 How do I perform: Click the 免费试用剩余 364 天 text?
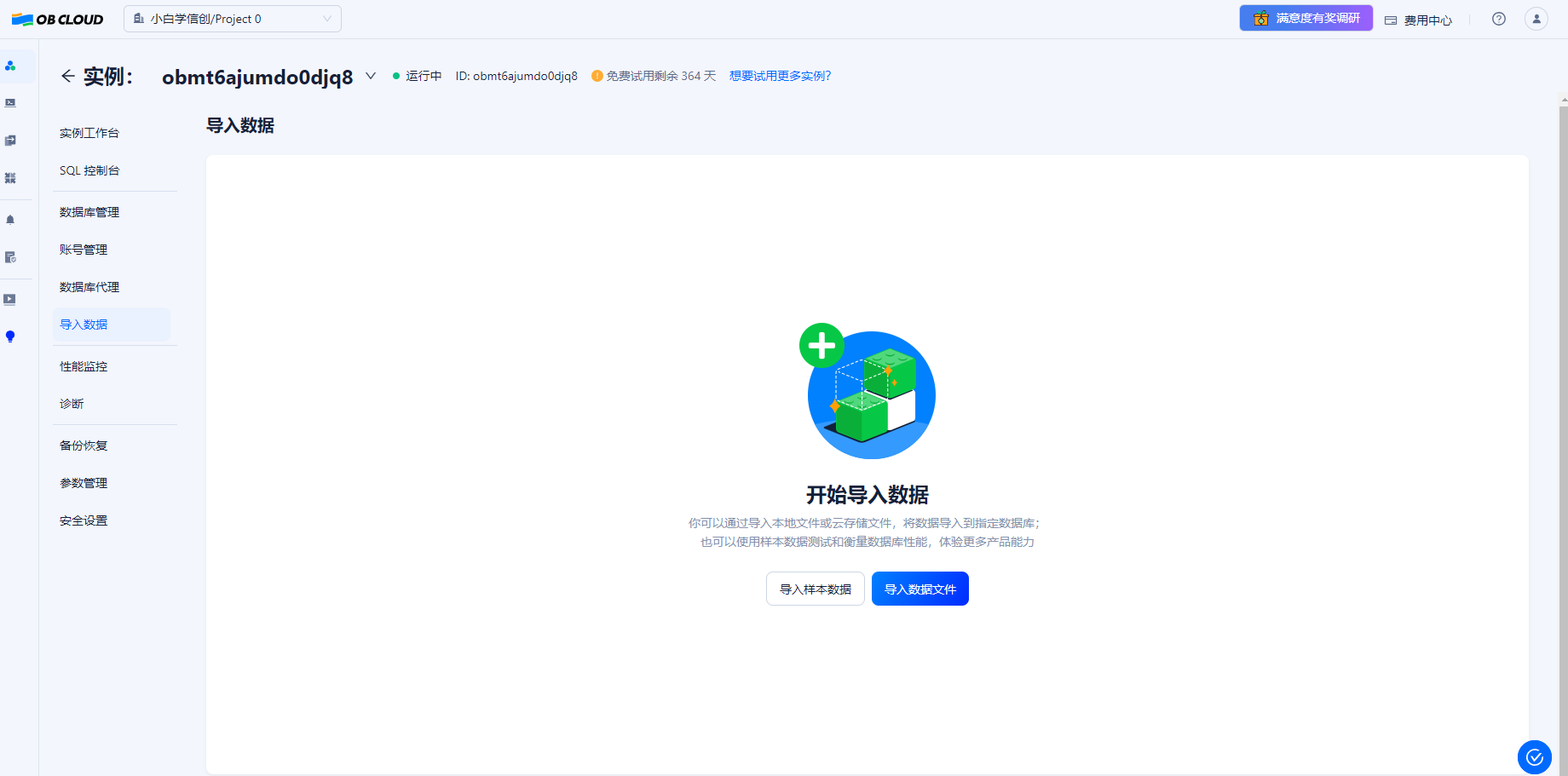[x=661, y=76]
